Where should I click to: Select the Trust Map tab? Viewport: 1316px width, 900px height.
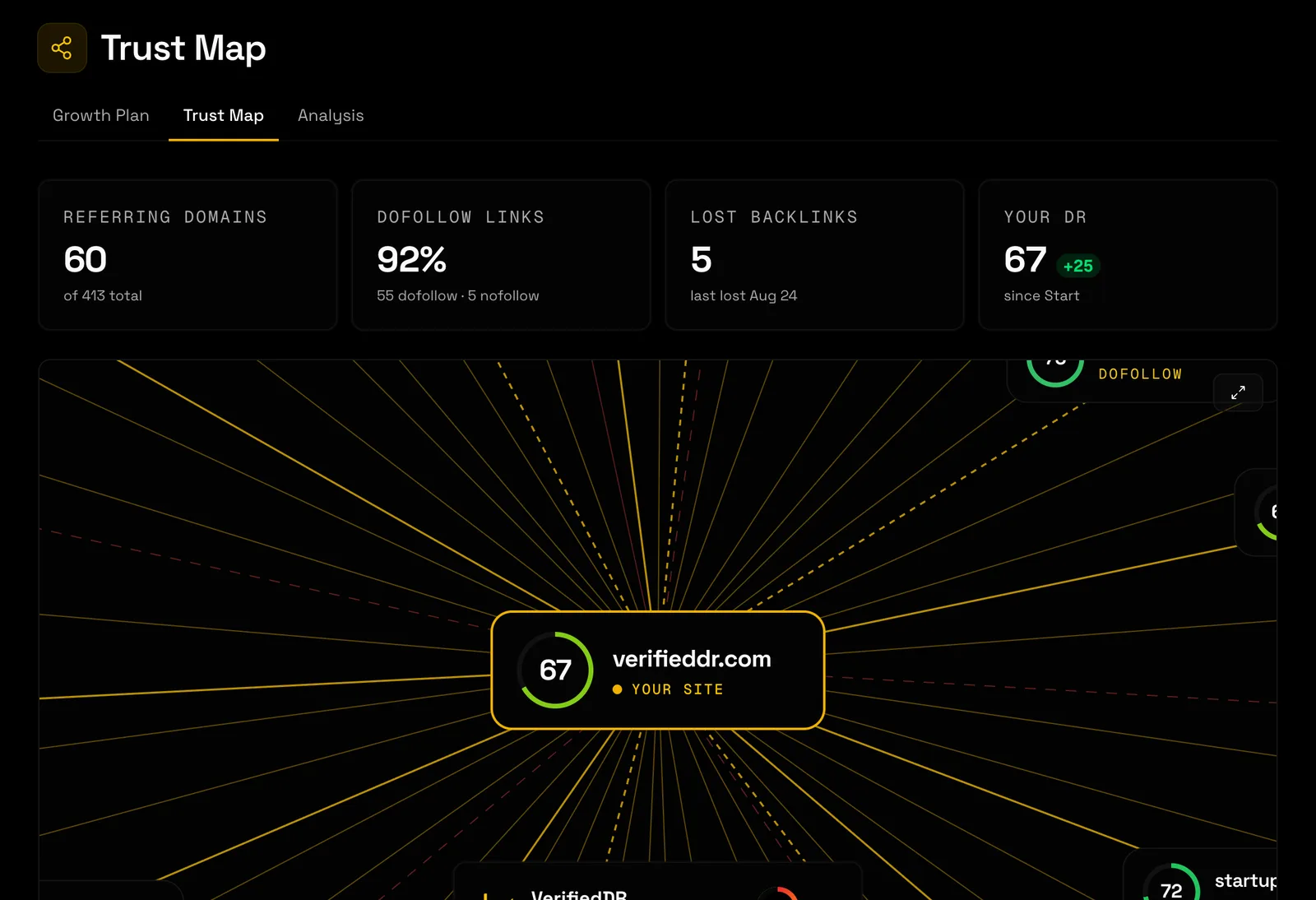(224, 115)
